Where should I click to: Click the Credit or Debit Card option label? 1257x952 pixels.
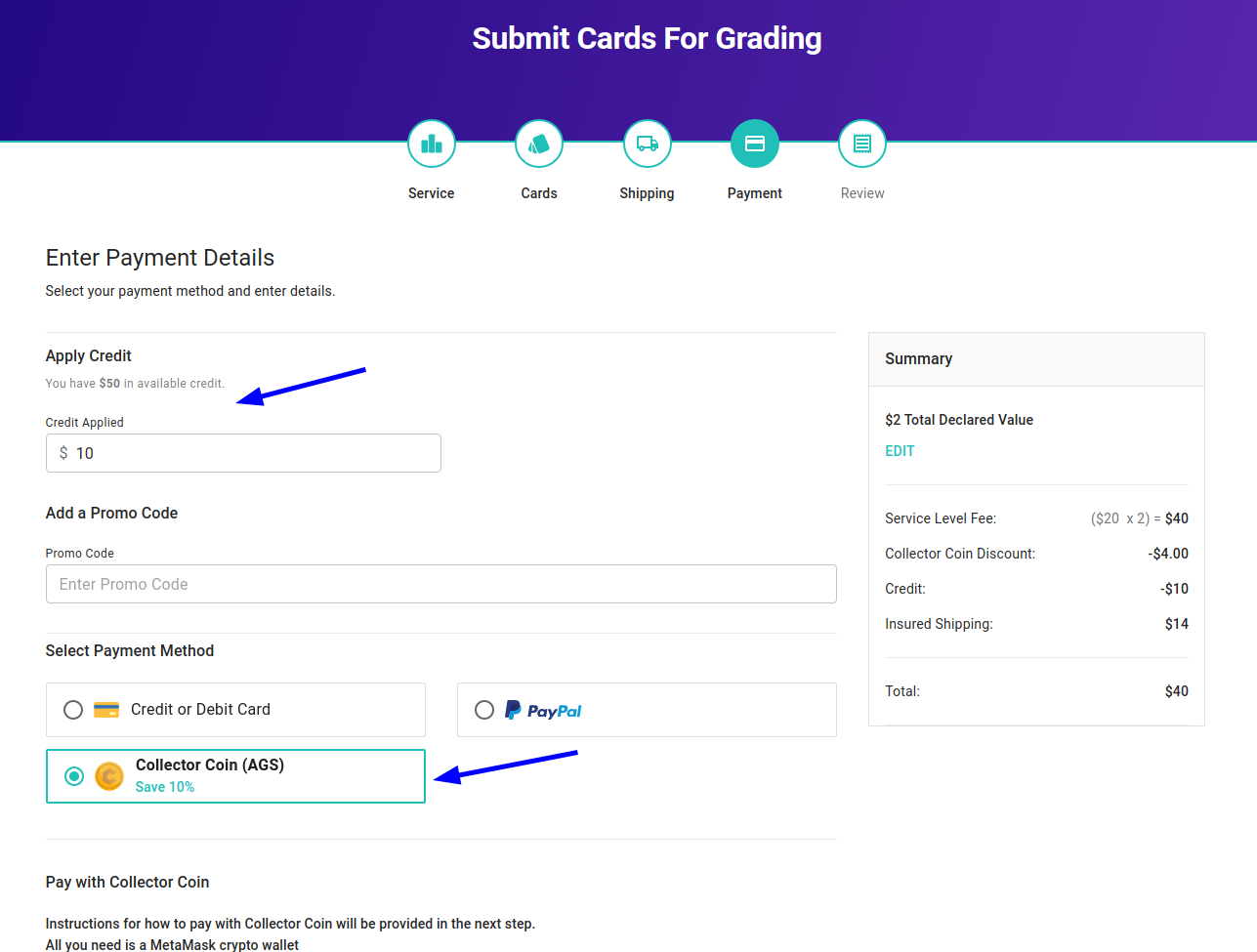[x=200, y=710]
